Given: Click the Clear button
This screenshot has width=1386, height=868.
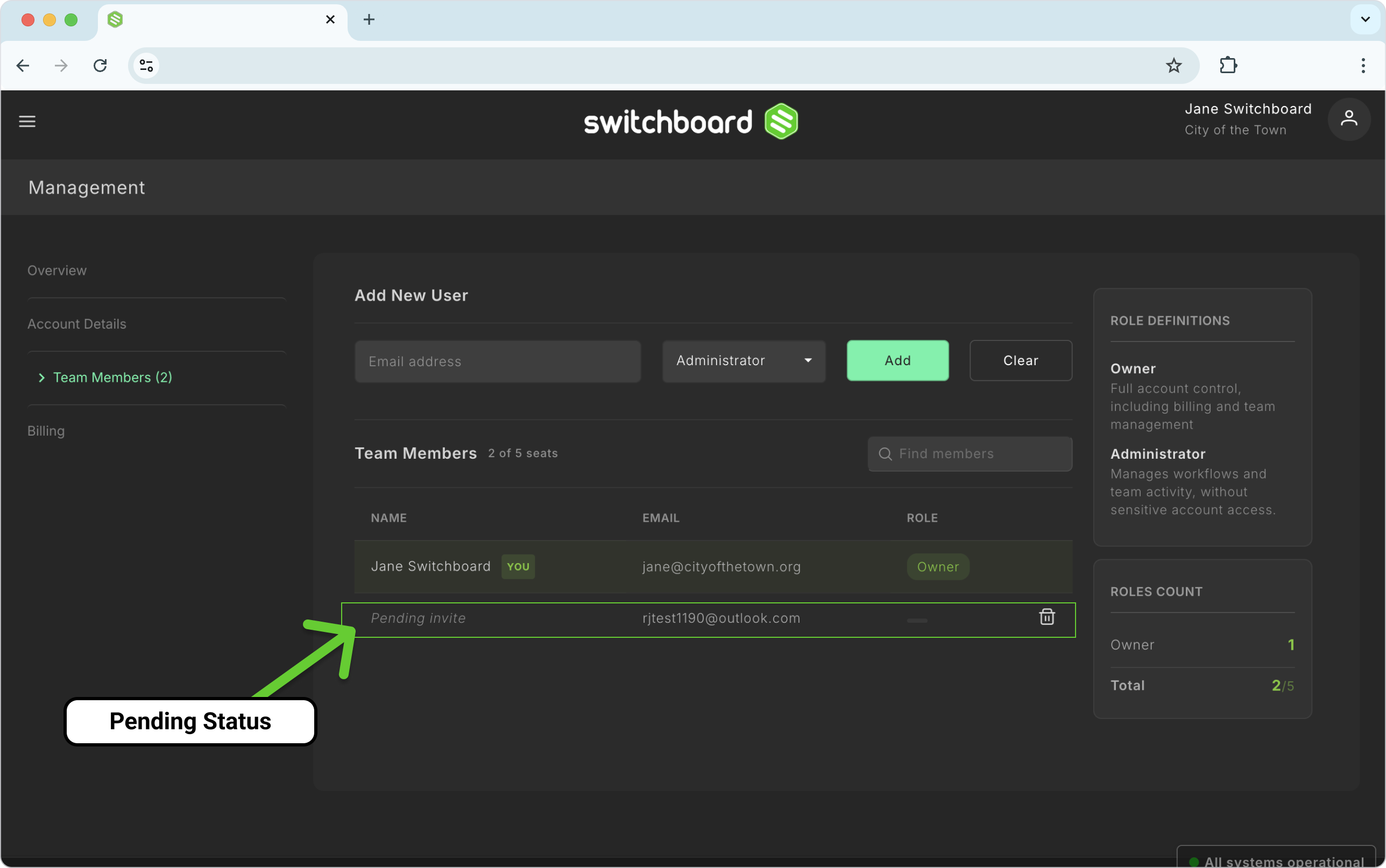Looking at the screenshot, I should point(1020,360).
